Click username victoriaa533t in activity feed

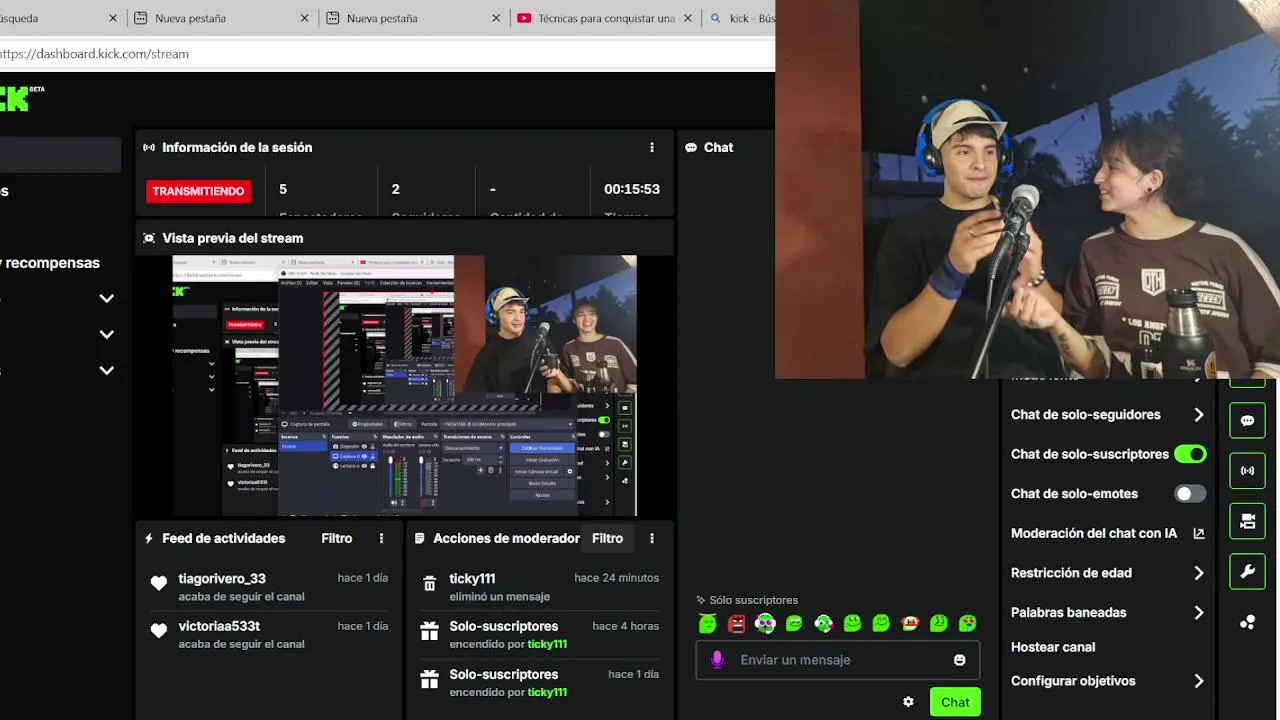coord(219,626)
